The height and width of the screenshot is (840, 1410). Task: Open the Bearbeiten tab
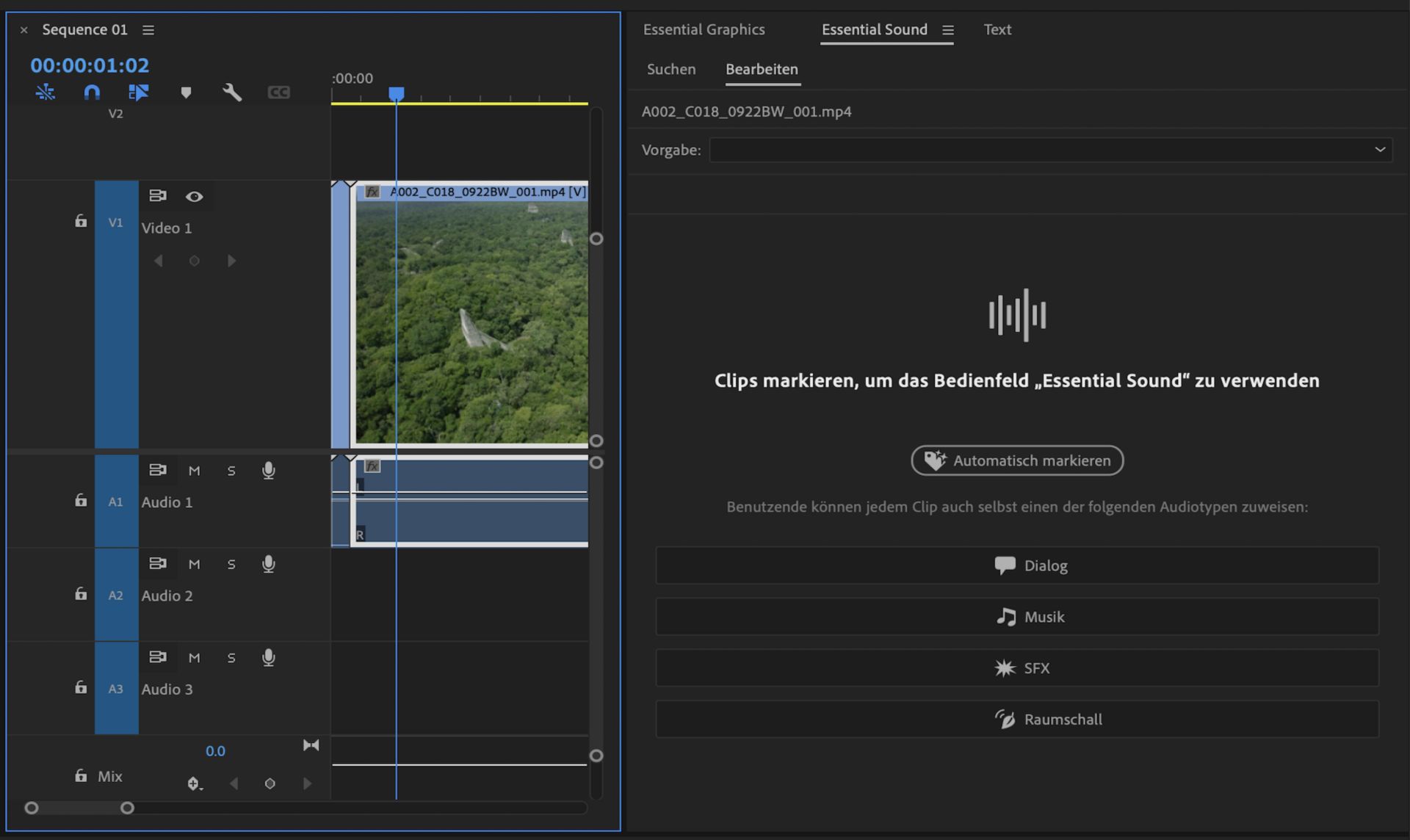[x=762, y=69]
